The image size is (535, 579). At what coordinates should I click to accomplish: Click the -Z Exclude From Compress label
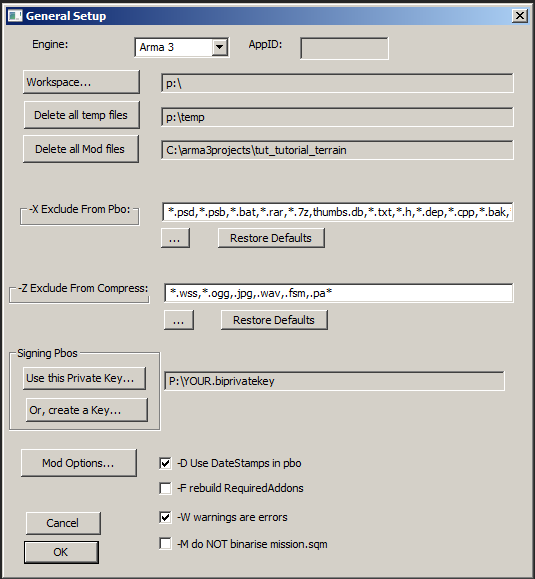point(83,288)
